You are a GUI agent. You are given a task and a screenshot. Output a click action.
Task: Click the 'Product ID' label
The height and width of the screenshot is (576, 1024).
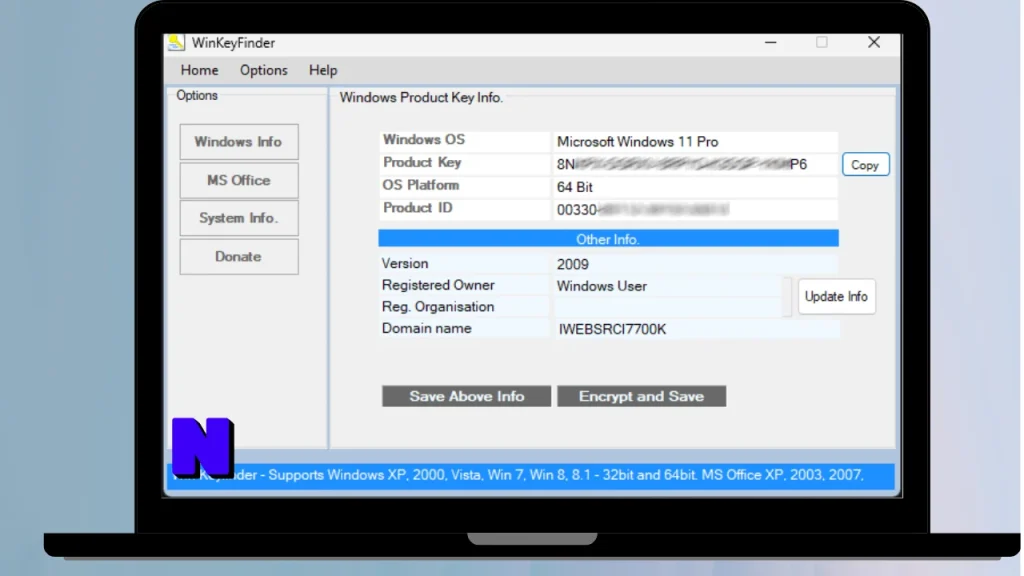coord(417,208)
